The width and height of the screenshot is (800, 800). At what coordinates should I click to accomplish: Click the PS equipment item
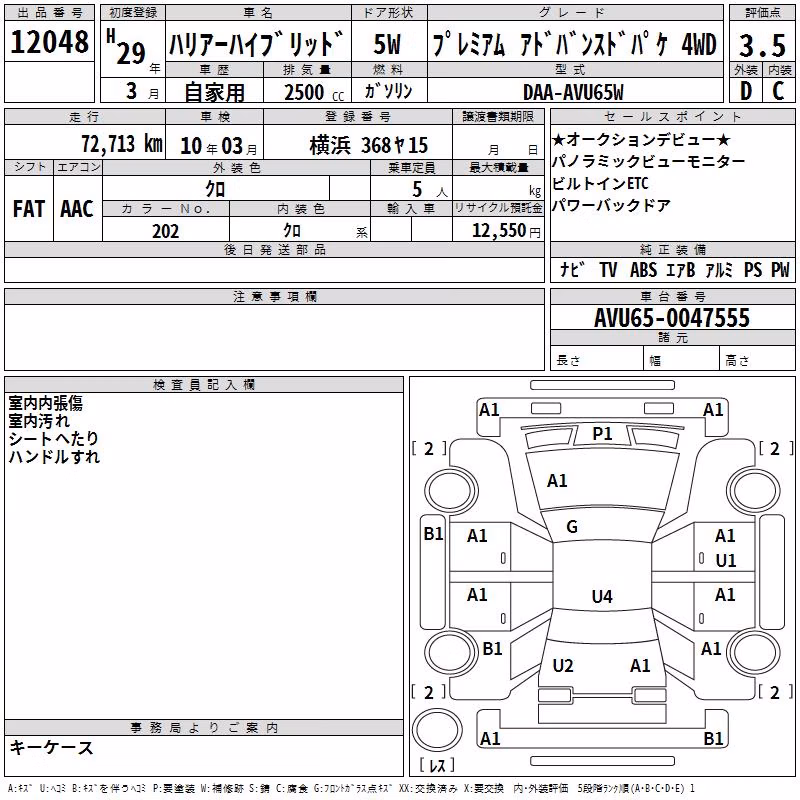coord(753,269)
